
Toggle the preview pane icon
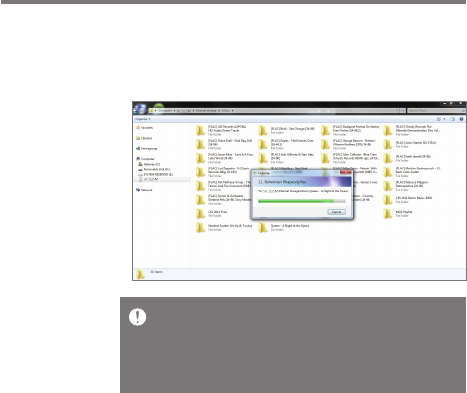[x=452, y=119]
